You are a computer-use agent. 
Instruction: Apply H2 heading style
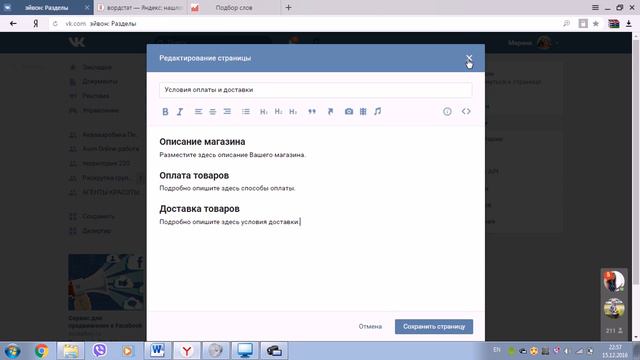pyautogui.click(x=278, y=111)
